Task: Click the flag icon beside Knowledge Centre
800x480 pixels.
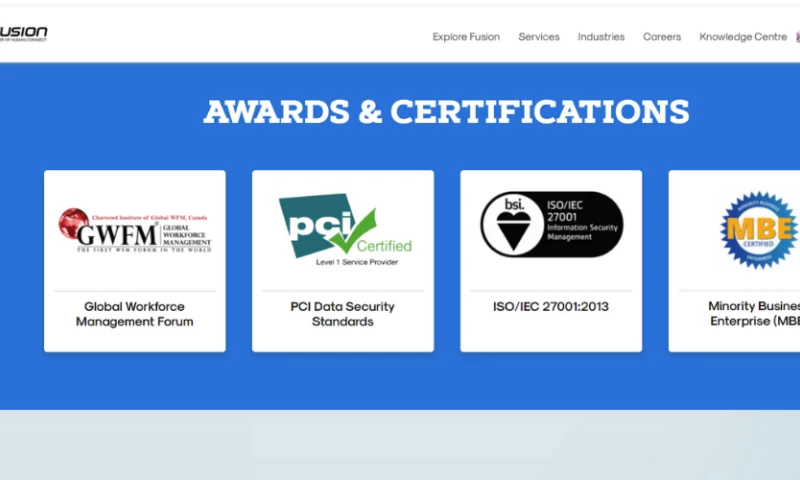Action: pos(798,37)
